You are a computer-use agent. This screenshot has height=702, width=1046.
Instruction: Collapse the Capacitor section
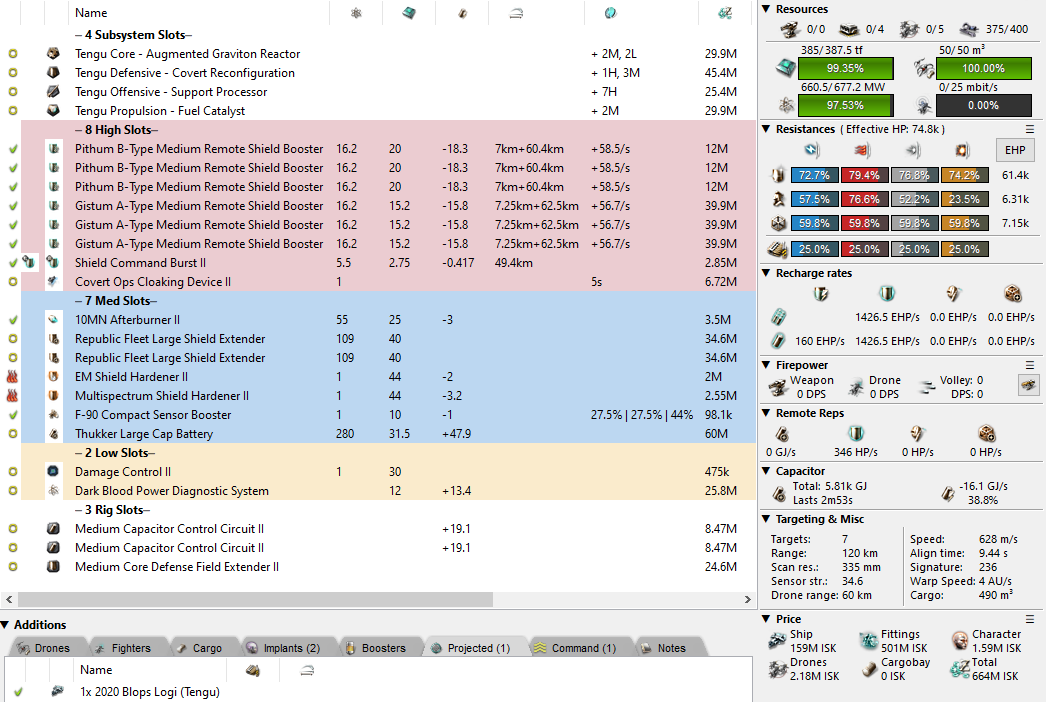(766, 471)
